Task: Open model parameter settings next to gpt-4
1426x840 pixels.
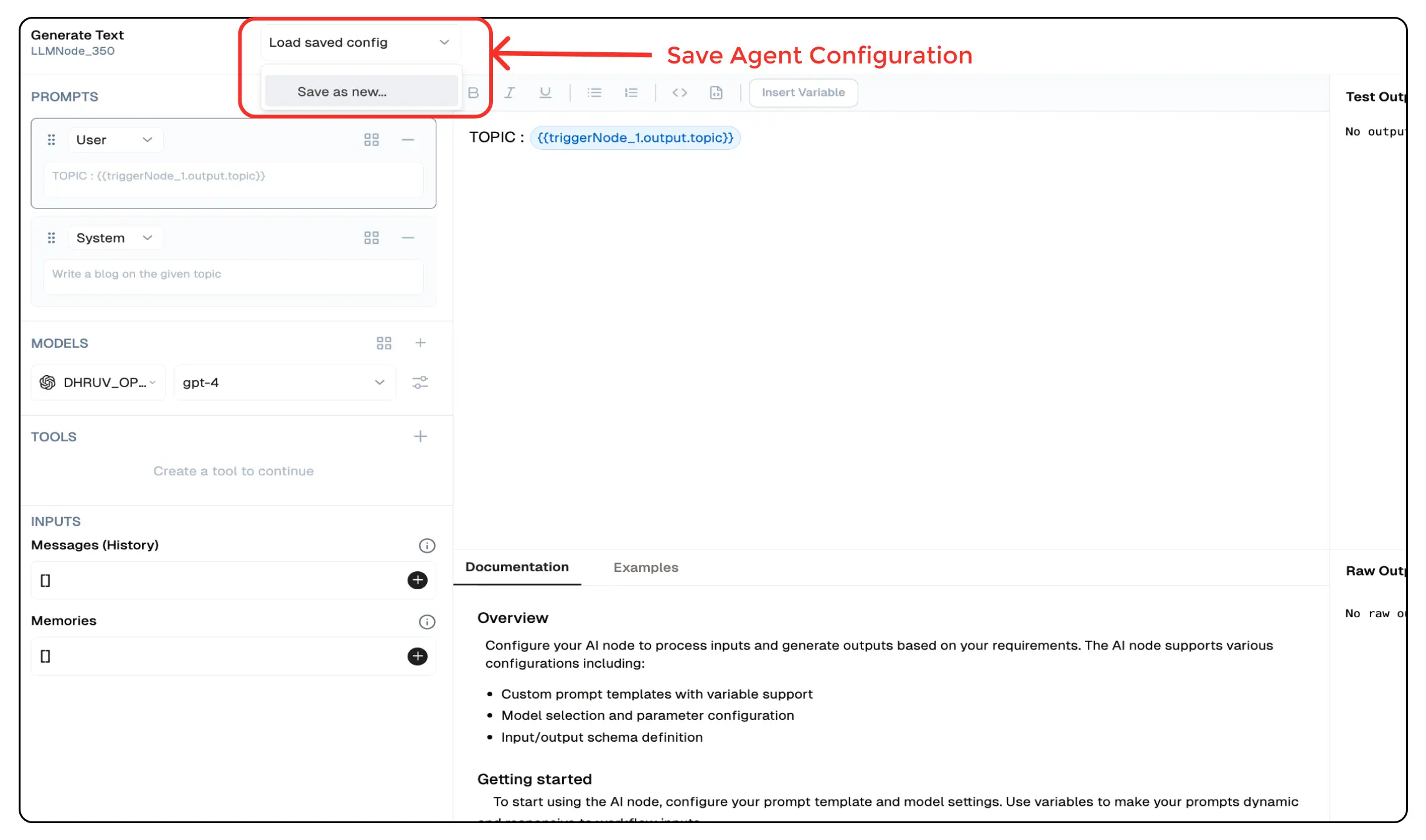Action: 421,382
